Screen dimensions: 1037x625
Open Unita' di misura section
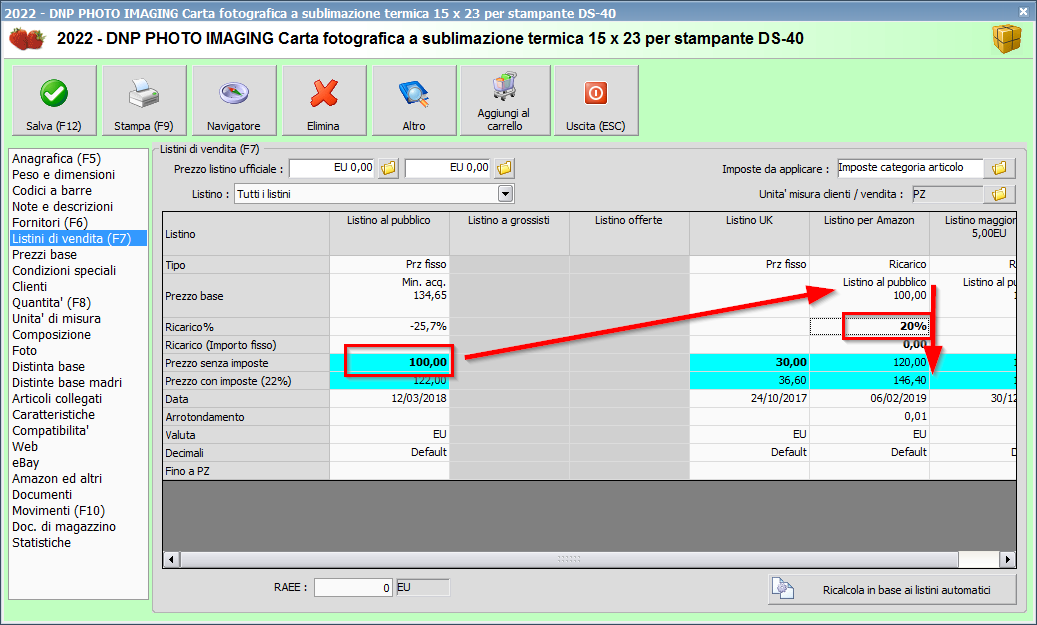click(56, 319)
